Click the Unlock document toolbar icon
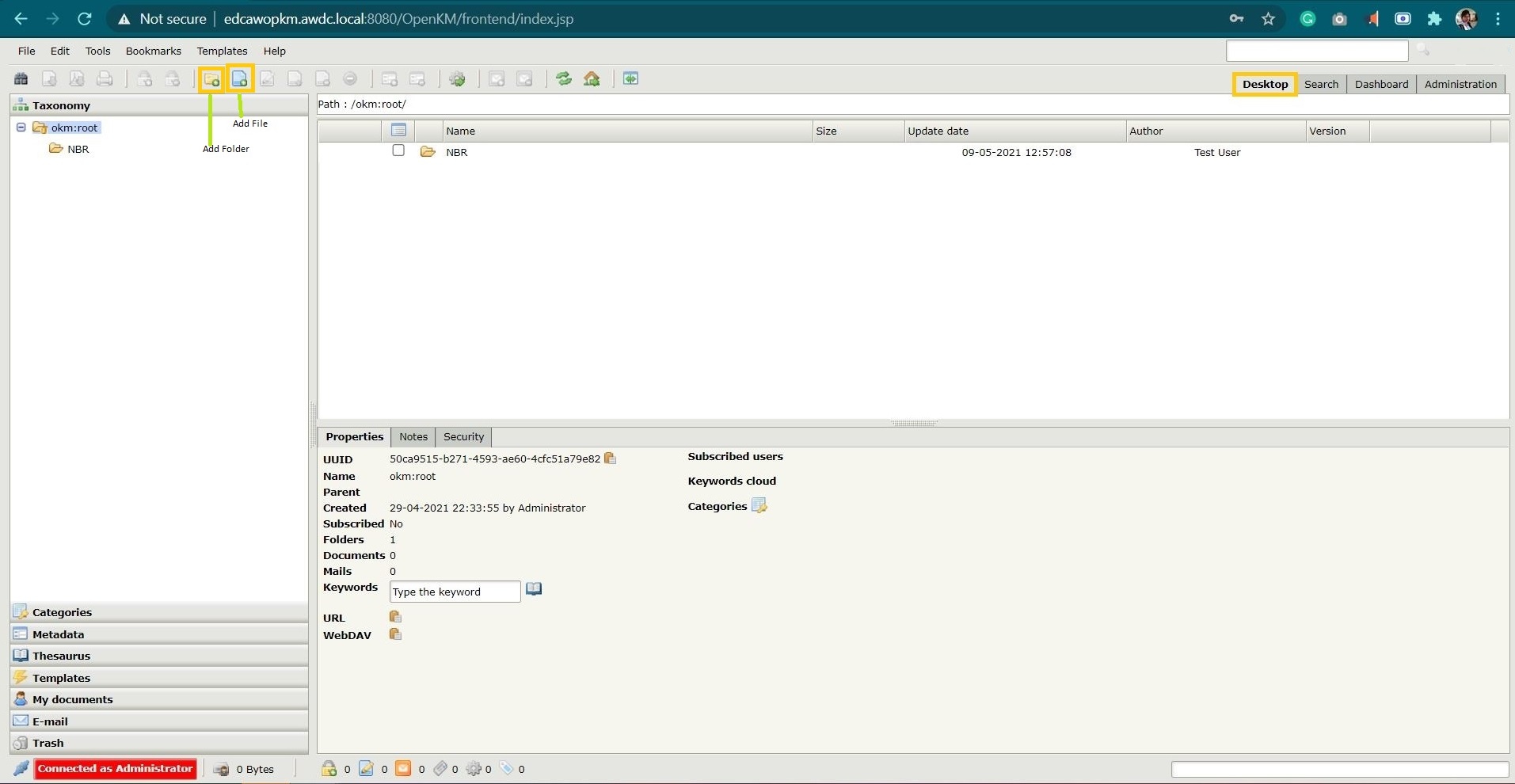 pos(173,78)
